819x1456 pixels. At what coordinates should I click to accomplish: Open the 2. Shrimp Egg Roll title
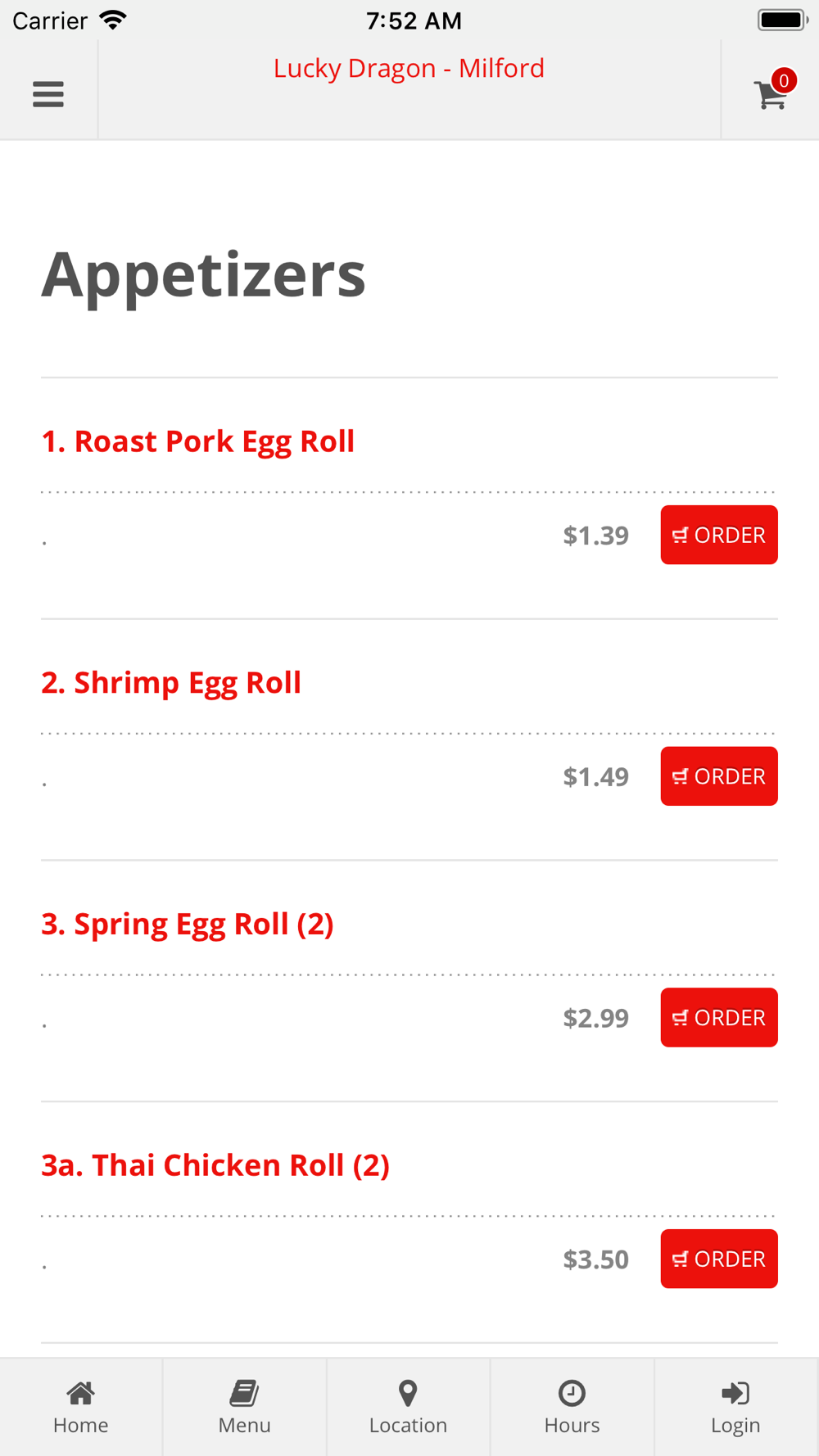coord(171,683)
